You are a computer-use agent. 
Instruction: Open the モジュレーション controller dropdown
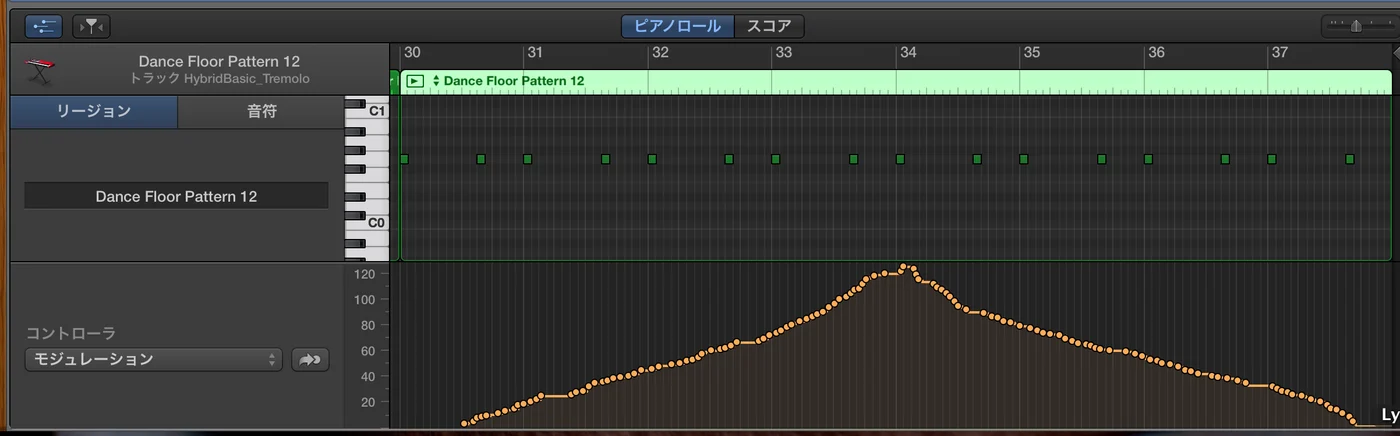pos(154,359)
